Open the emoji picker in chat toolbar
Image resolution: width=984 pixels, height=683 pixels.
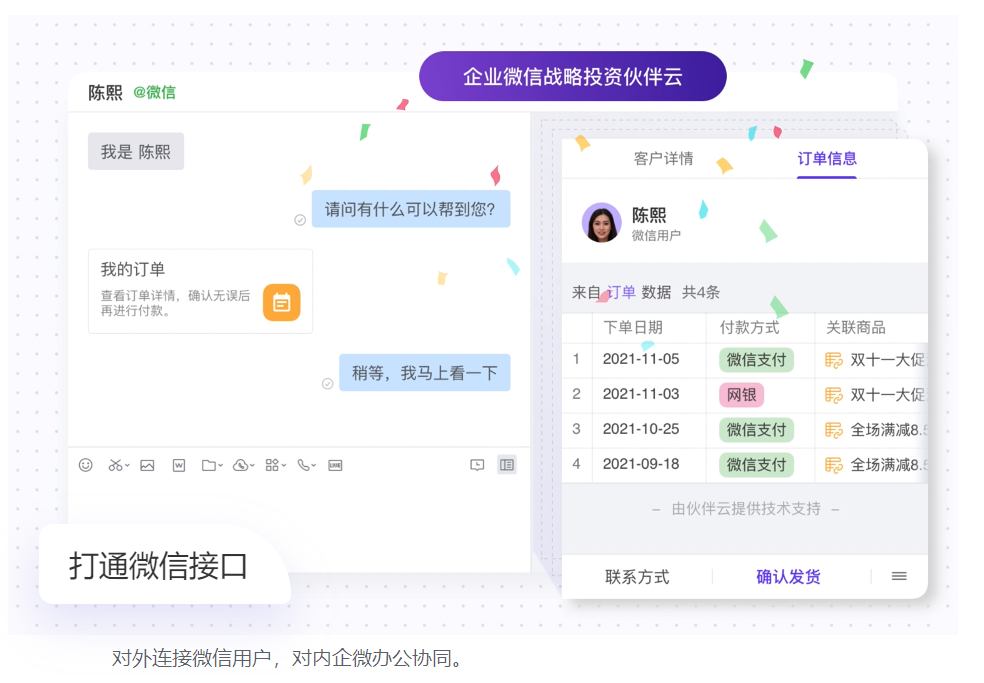pyautogui.click(x=86, y=465)
